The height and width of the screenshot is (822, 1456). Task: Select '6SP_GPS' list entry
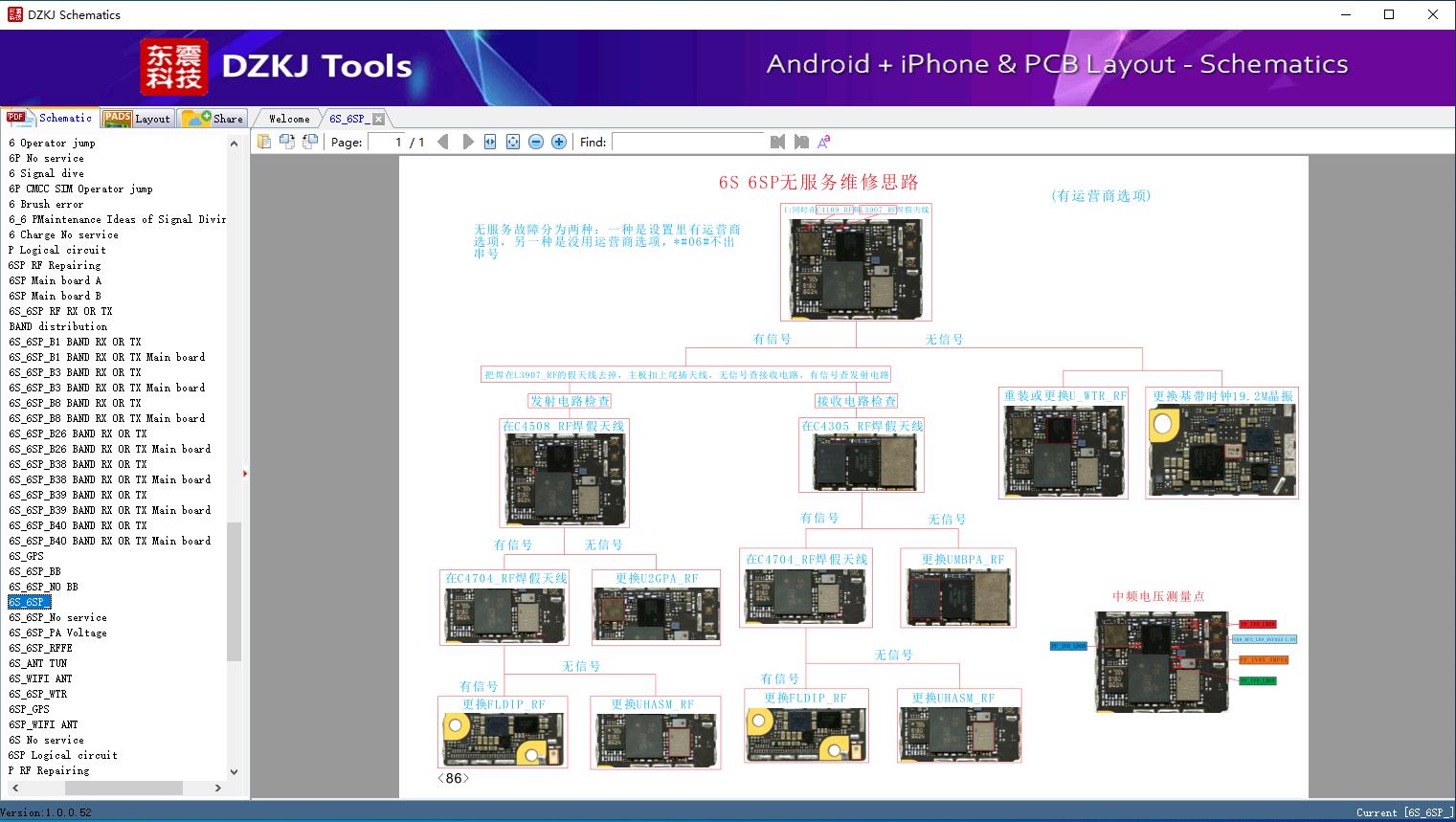29,709
